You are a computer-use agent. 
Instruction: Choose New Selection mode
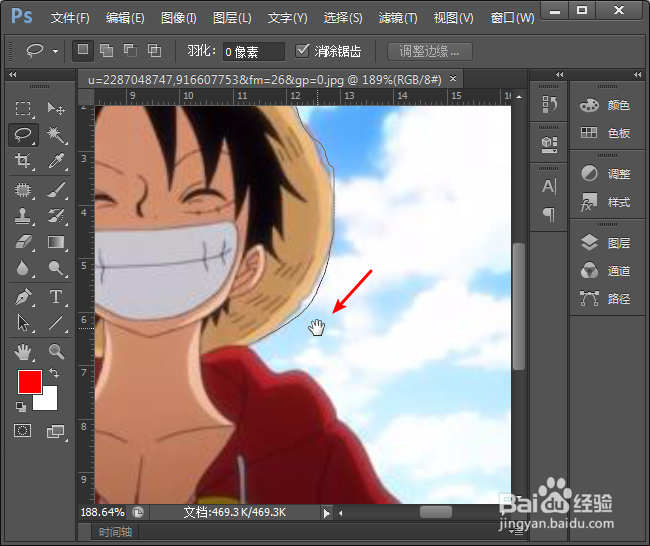[x=83, y=50]
